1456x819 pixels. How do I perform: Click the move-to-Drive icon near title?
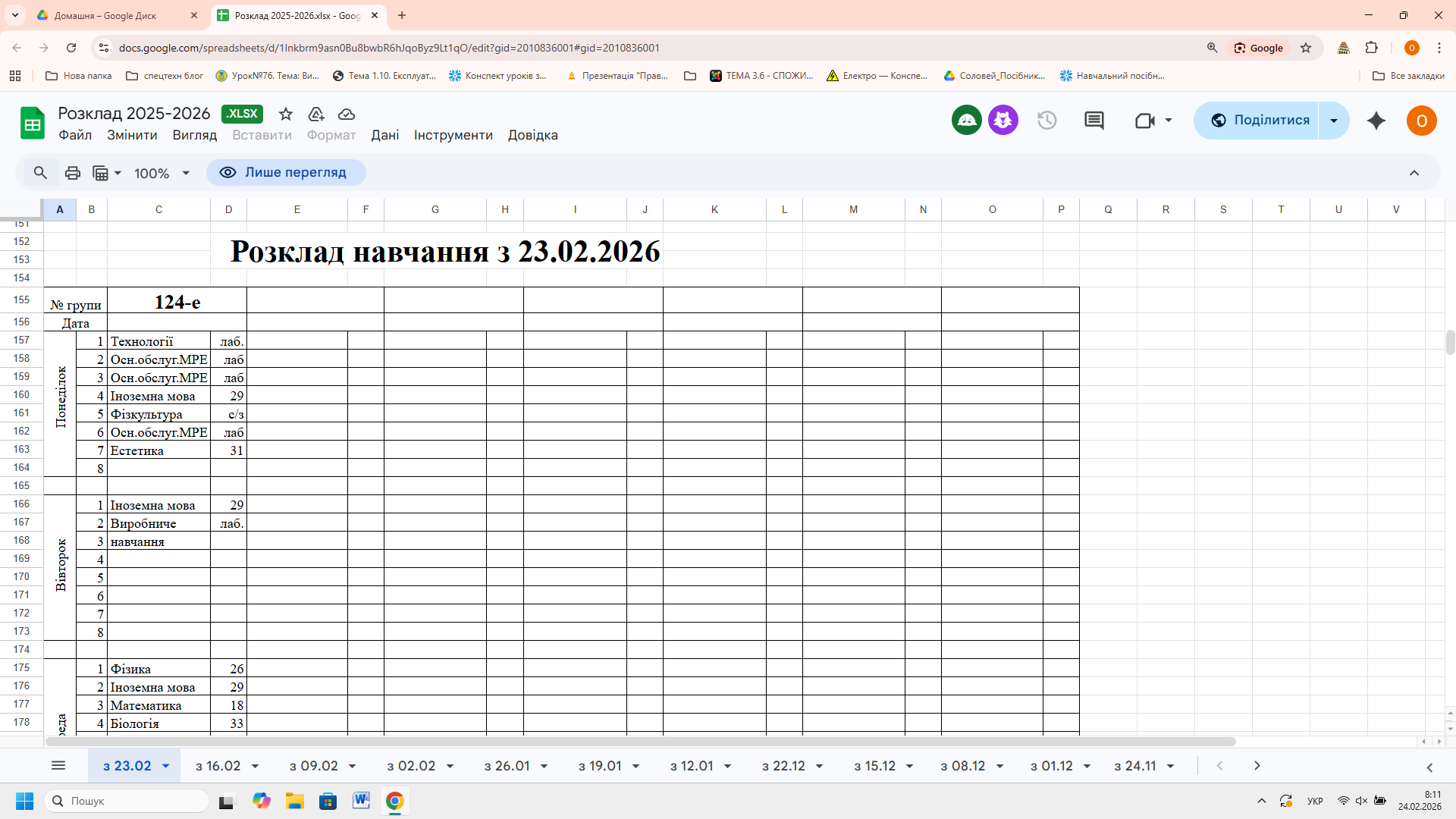pyautogui.click(x=316, y=114)
